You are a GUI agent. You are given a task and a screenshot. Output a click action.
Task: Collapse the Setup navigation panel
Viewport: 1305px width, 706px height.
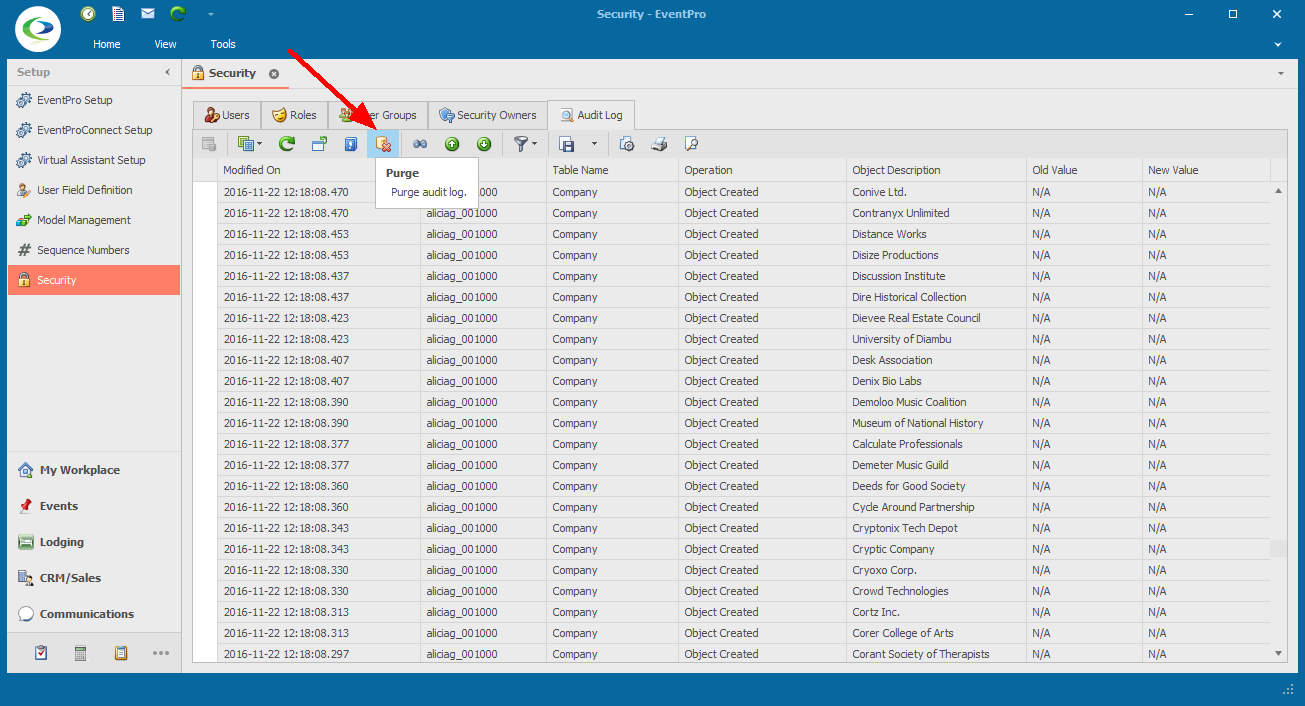pyautogui.click(x=167, y=73)
